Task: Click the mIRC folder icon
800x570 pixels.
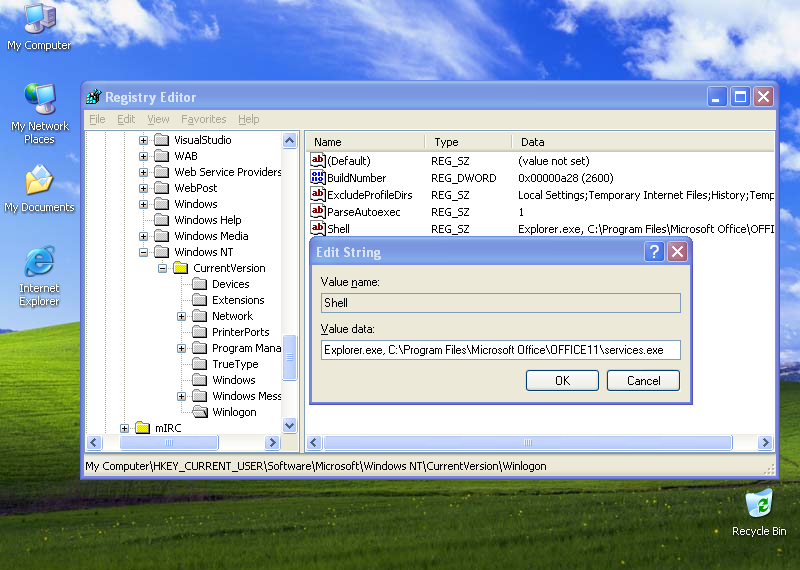Action: [x=142, y=428]
